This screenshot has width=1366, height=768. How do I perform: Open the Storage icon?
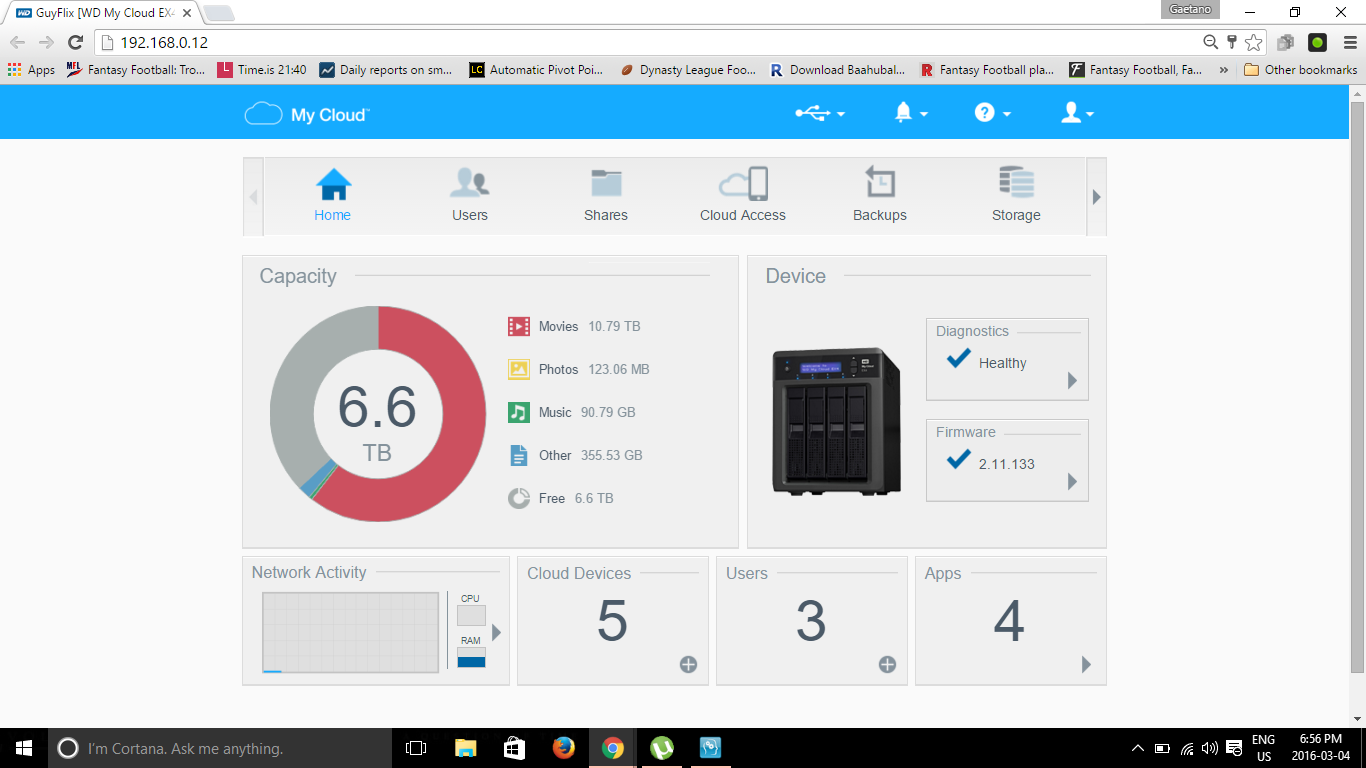1016,183
